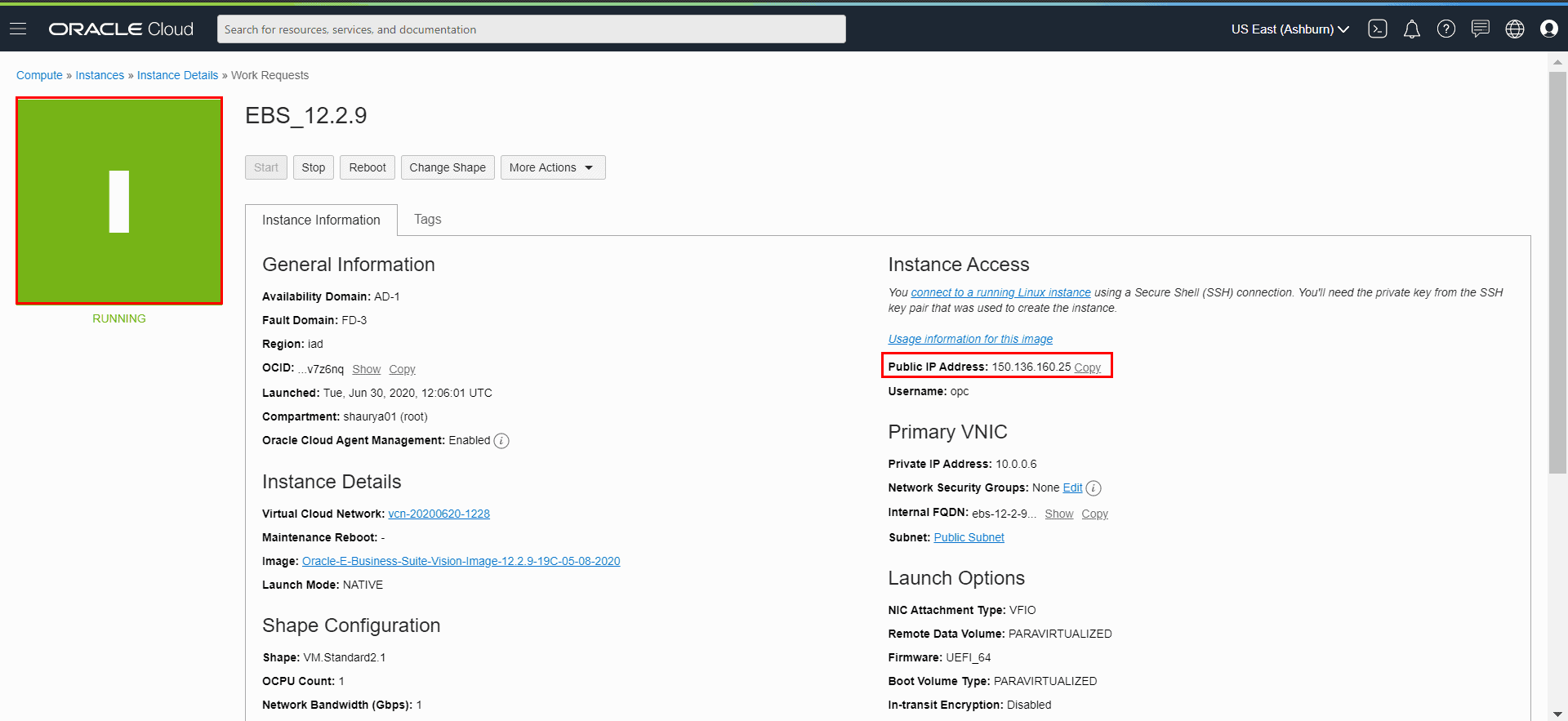The height and width of the screenshot is (721, 1568).
Task: Click the RUNNING status label
Action: click(x=119, y=318)
